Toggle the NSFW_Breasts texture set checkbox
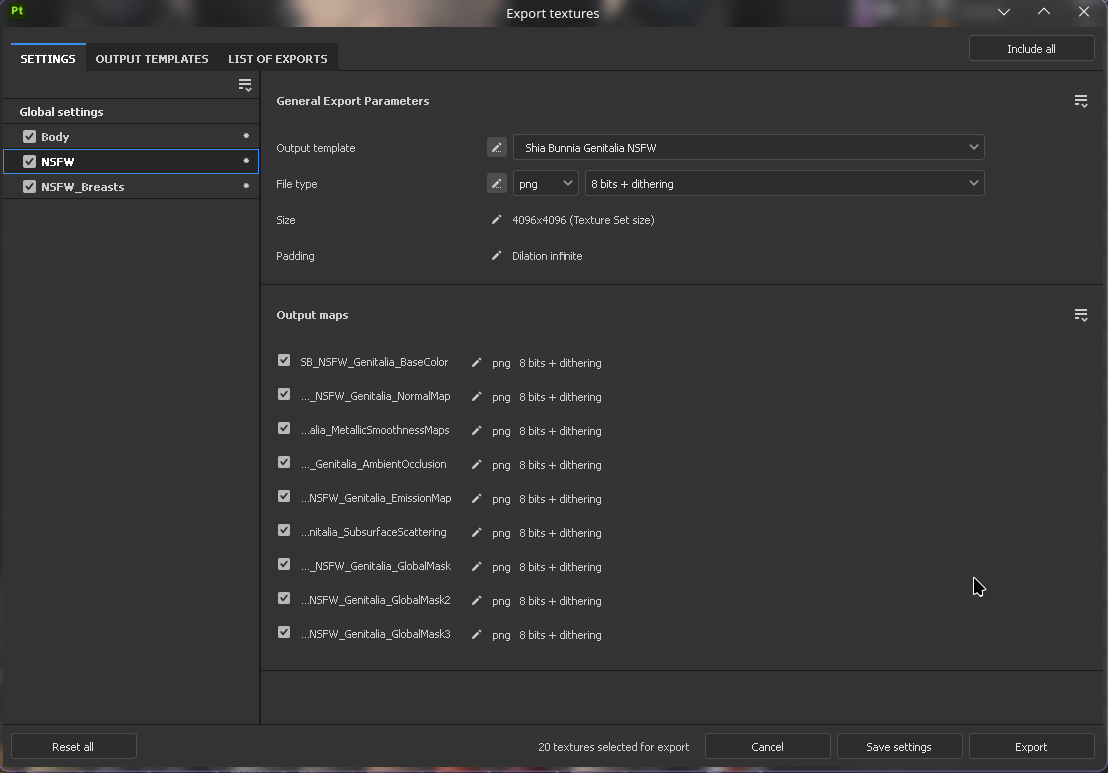 tap(29, 187)
